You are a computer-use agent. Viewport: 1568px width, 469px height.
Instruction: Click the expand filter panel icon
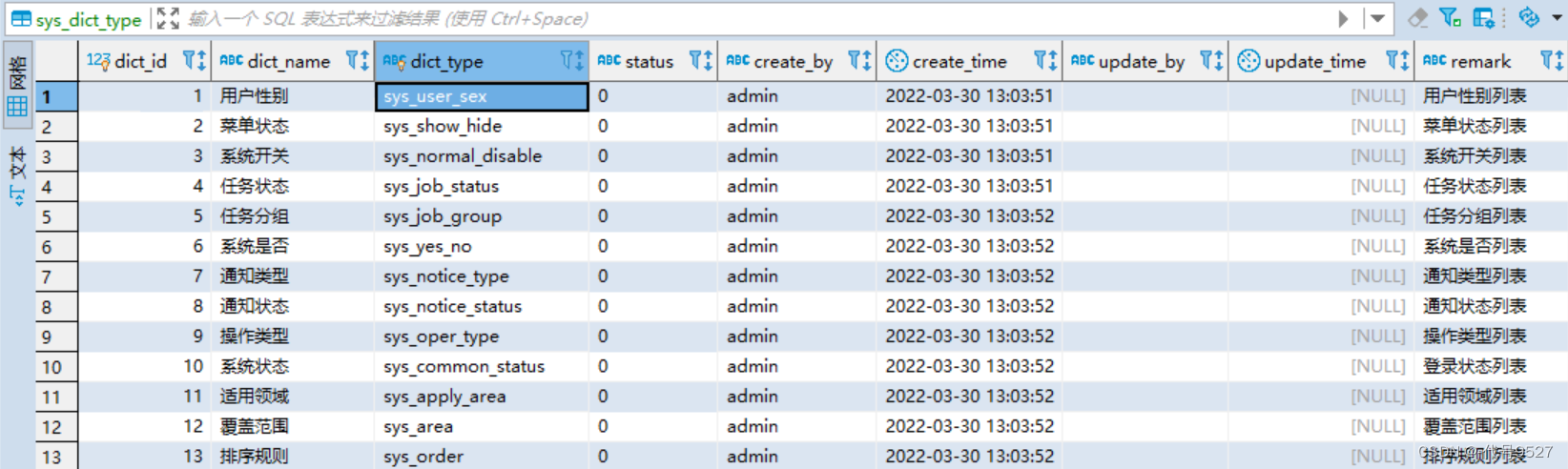[168, 19]
